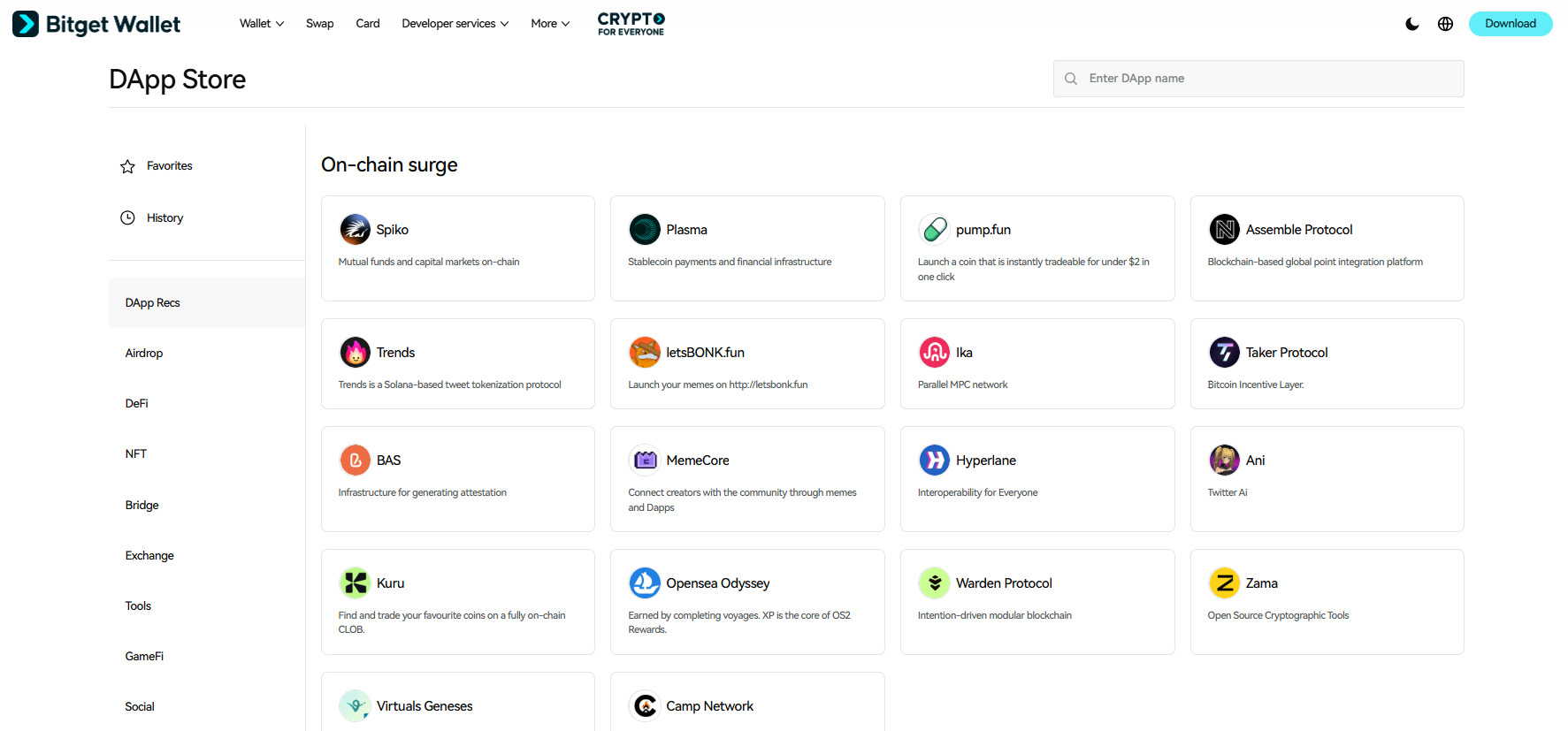1568x731 pixels.
Task: Open the pump.fun title link
Action: pos(983,230)
